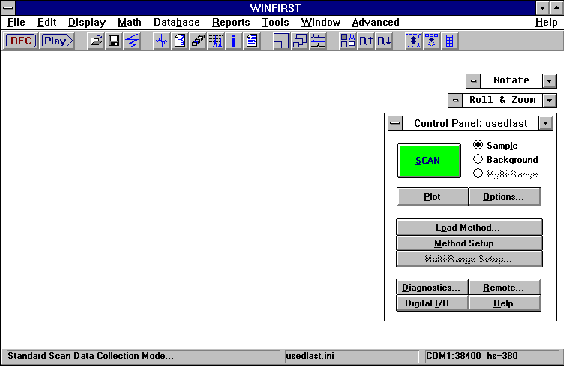Click the Digital I/O button
The height and width of the screenshot is (366, 564).
[432, 303]
